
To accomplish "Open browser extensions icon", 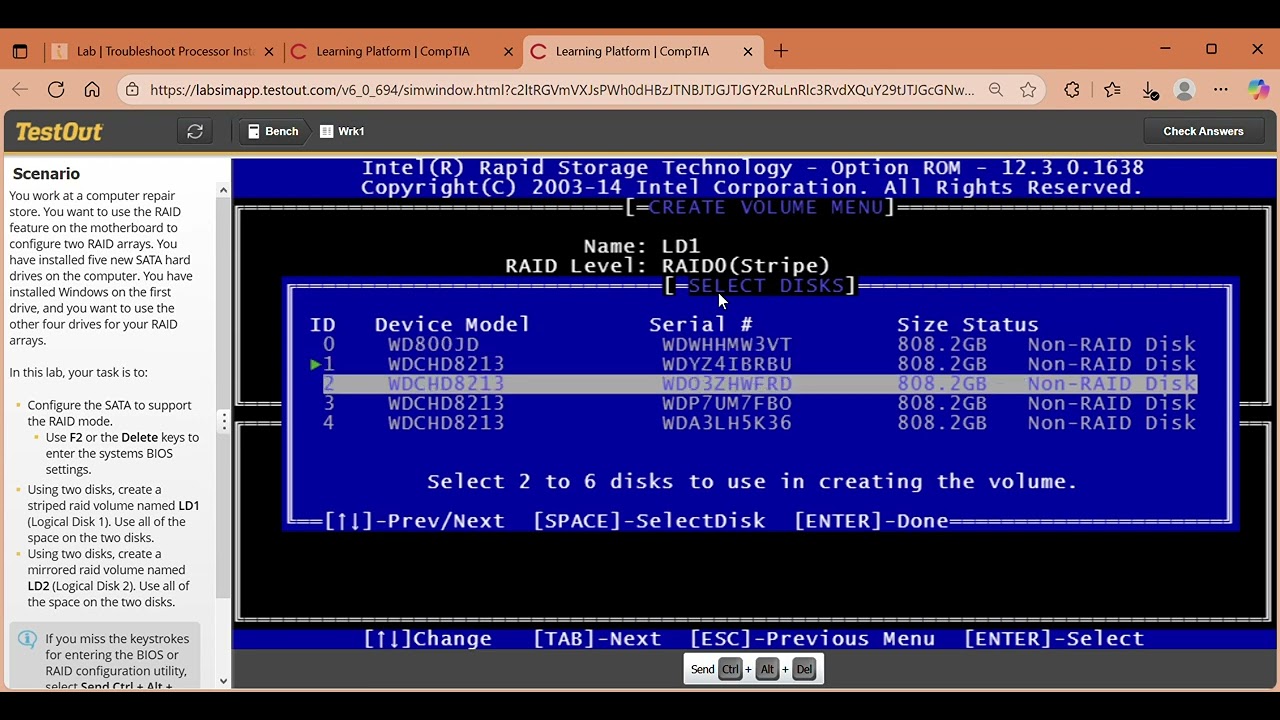I will pos(1072,90).
